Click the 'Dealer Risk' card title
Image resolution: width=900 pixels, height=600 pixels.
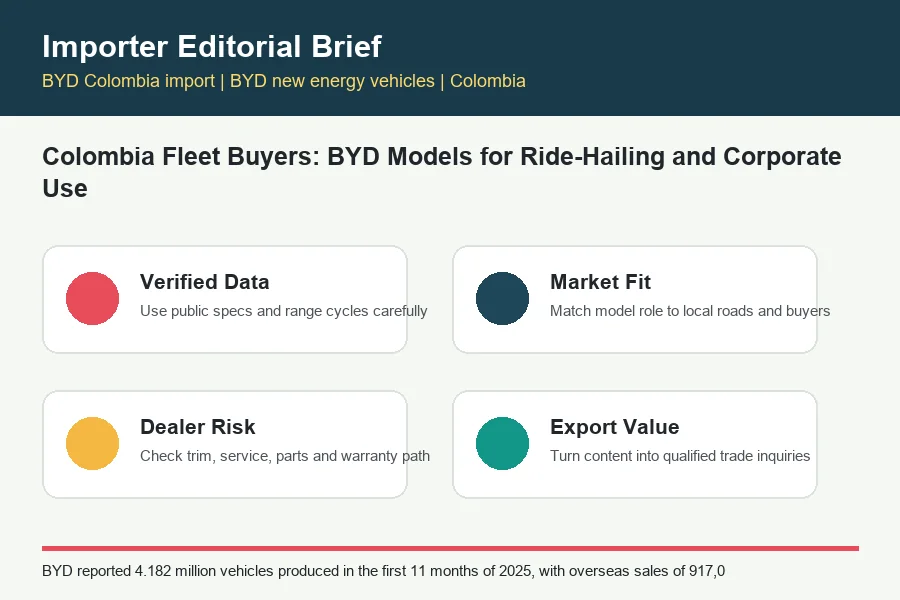coord(197,427)
